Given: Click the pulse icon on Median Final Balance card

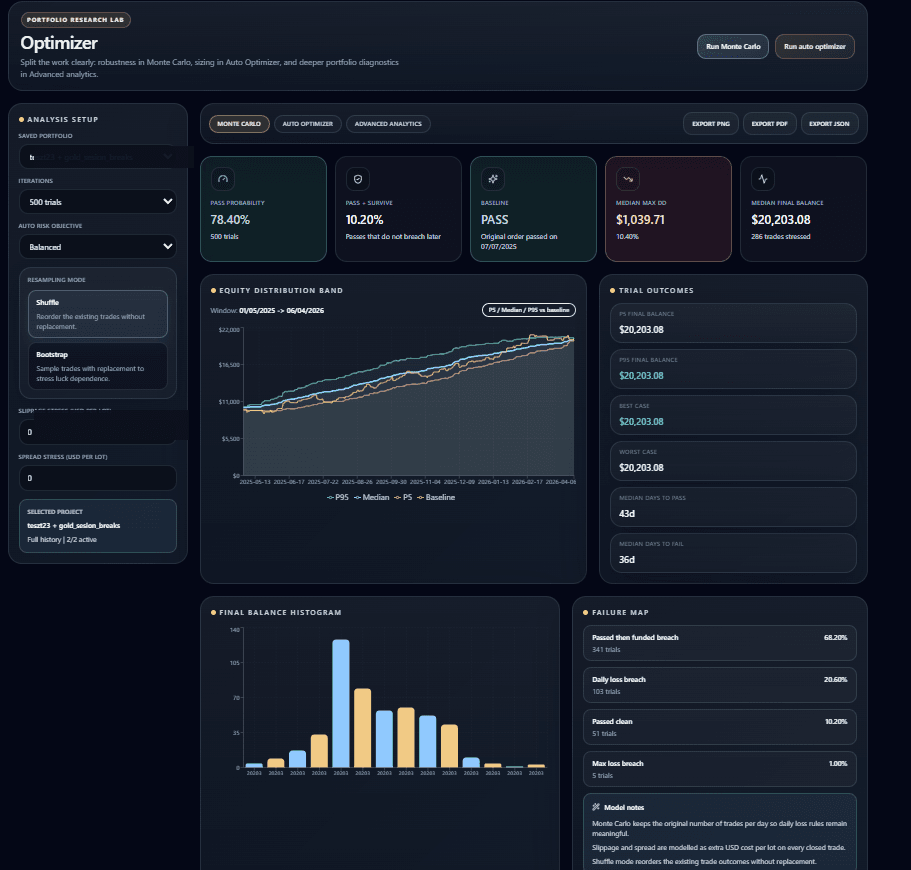Looking at the screenshot, I should pos(763,179).
